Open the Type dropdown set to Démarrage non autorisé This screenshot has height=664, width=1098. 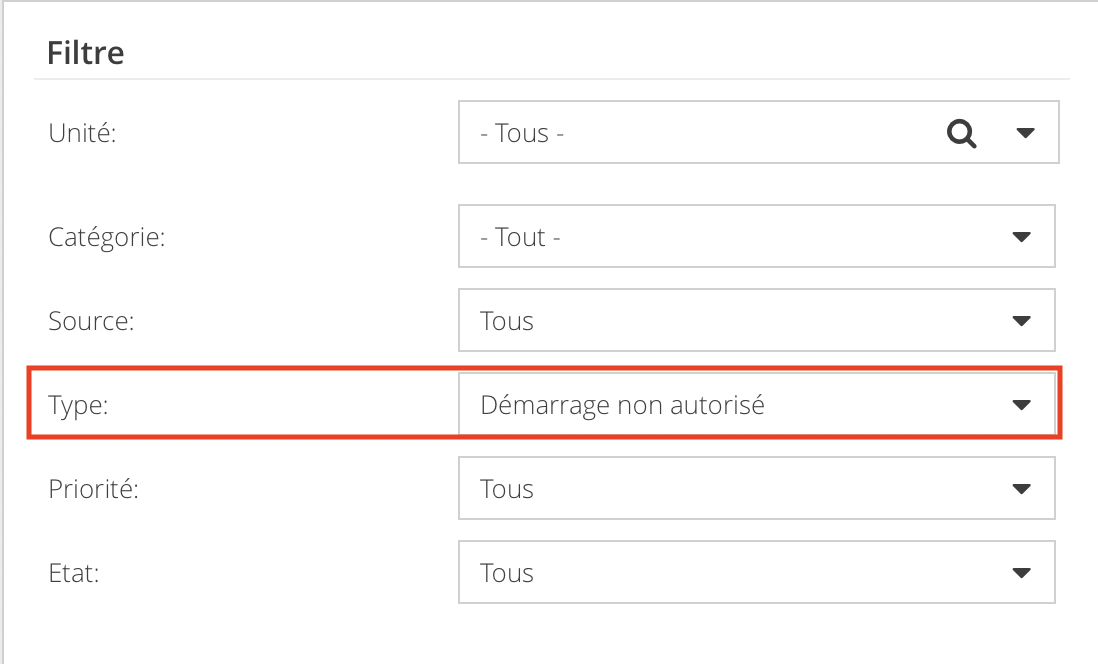(756, 404)
